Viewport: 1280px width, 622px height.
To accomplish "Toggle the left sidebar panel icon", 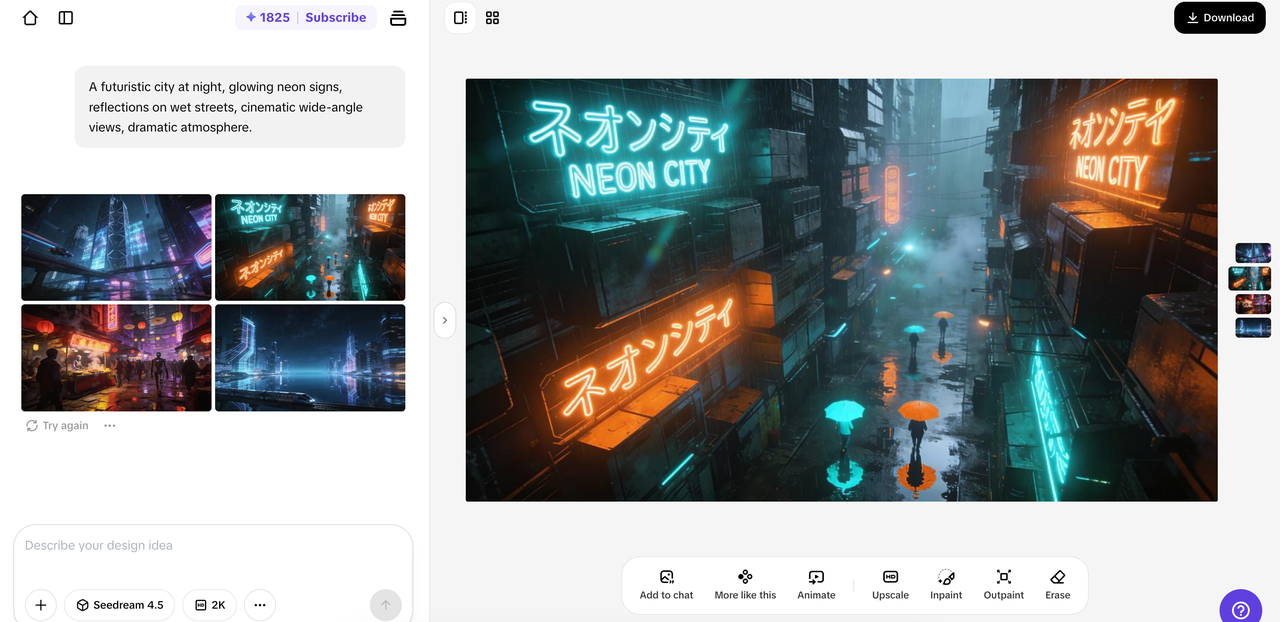I will click(66, 18).
